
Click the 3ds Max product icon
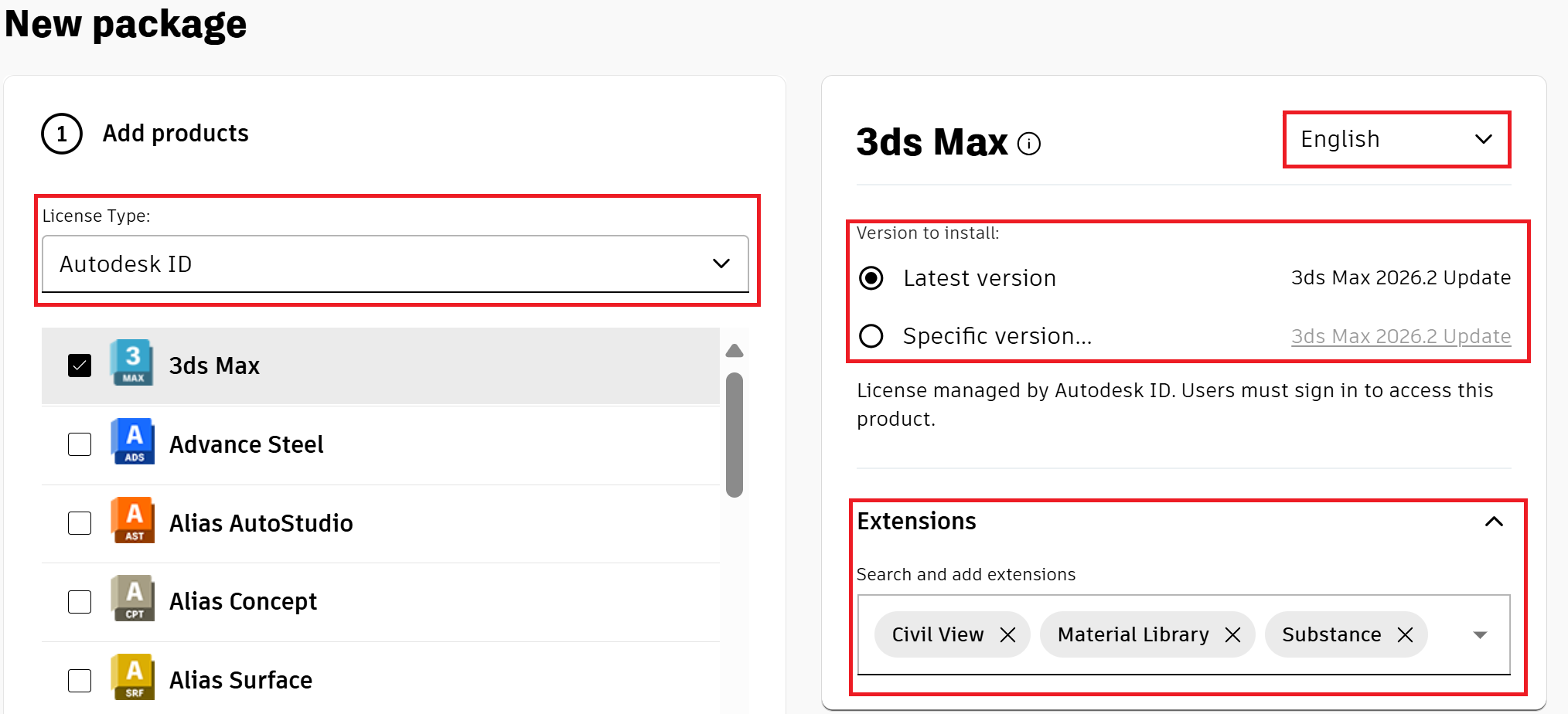131,364
